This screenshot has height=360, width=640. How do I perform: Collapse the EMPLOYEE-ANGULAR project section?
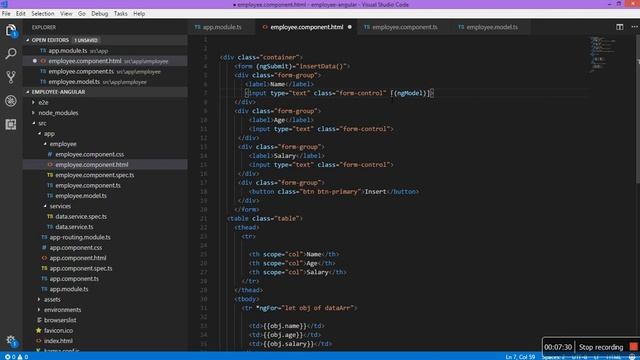tap(28, 92)
